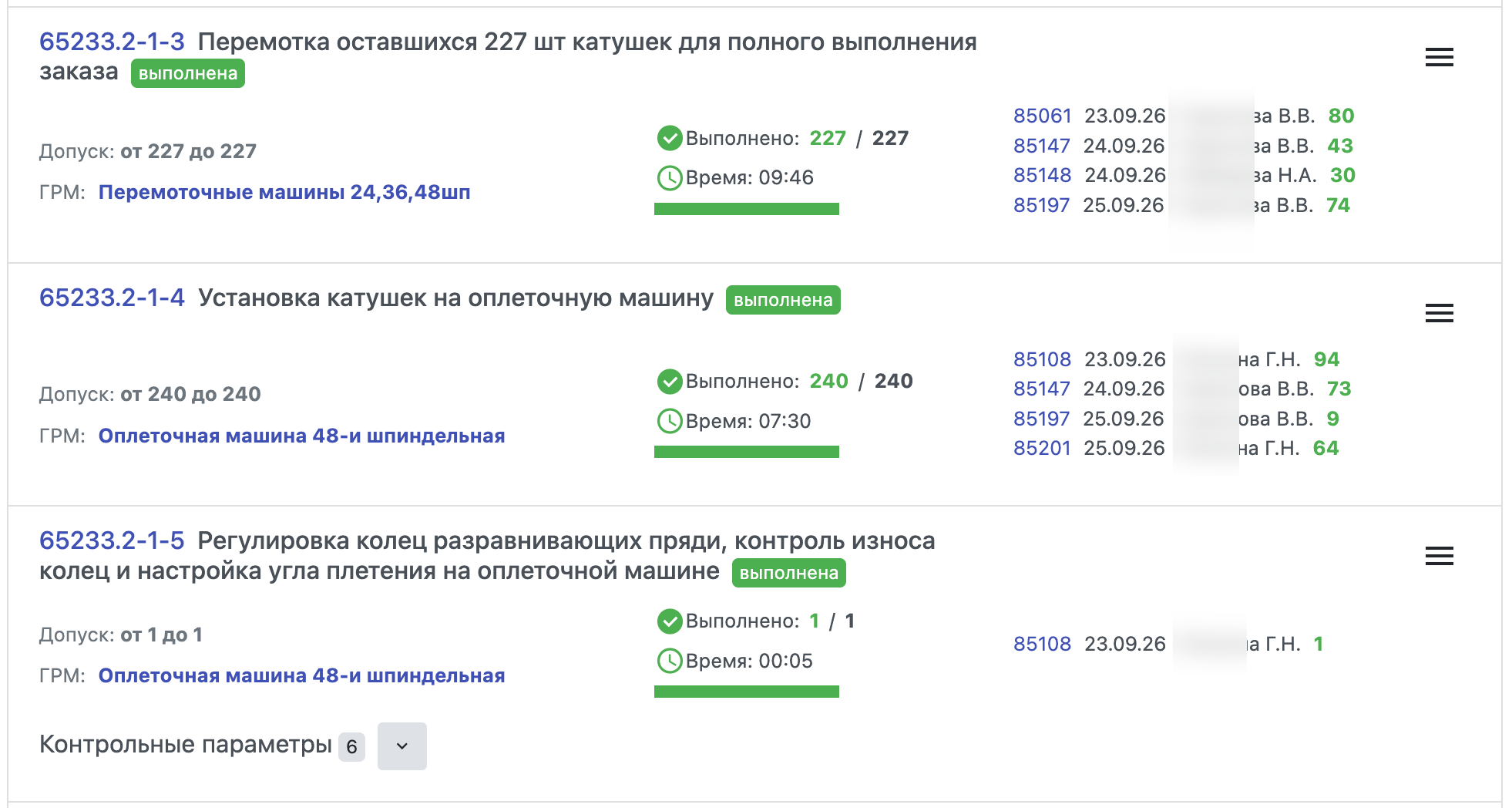Click progress bar under Время: 09:46

click(746, 209)
